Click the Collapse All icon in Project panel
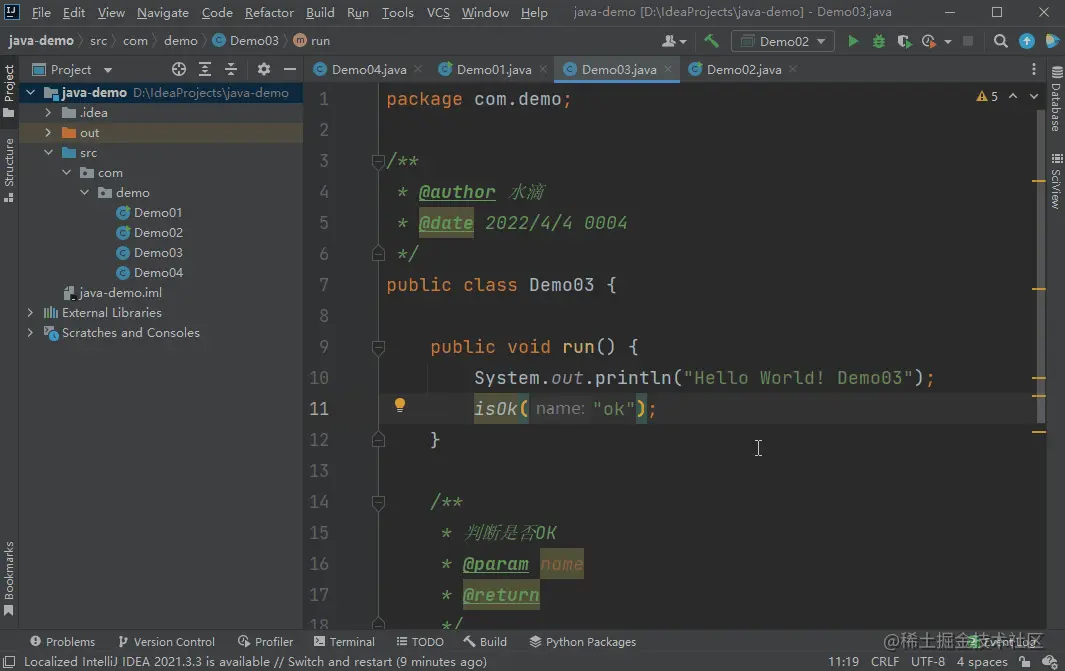This screenshot has height=671, width=1065. (x=231, y=69)
